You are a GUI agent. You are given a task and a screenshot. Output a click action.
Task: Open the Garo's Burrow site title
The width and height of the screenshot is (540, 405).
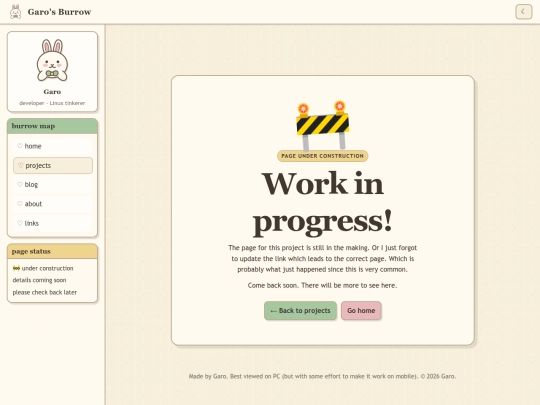(59, 12)
